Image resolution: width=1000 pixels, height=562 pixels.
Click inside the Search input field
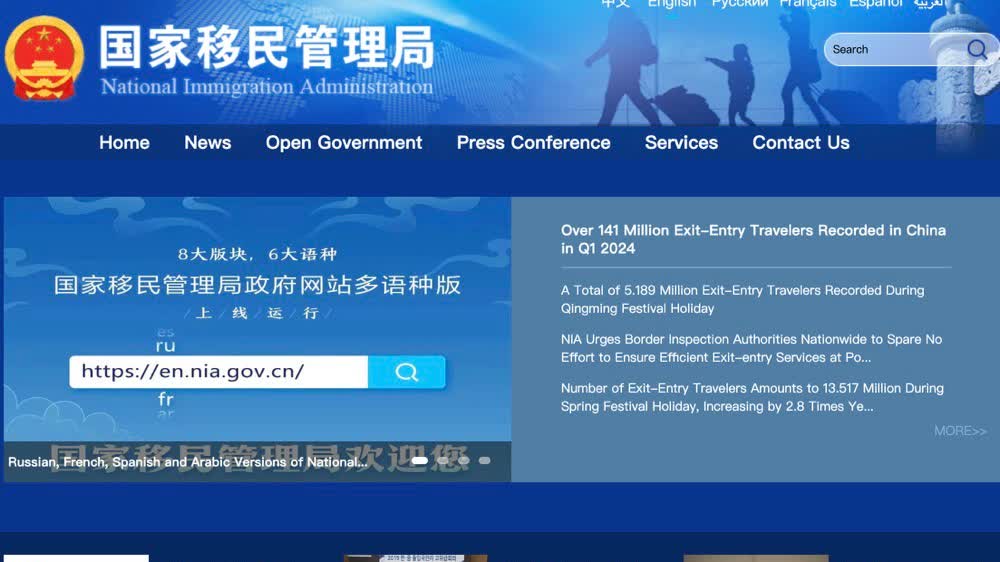[x=894, y=49]
